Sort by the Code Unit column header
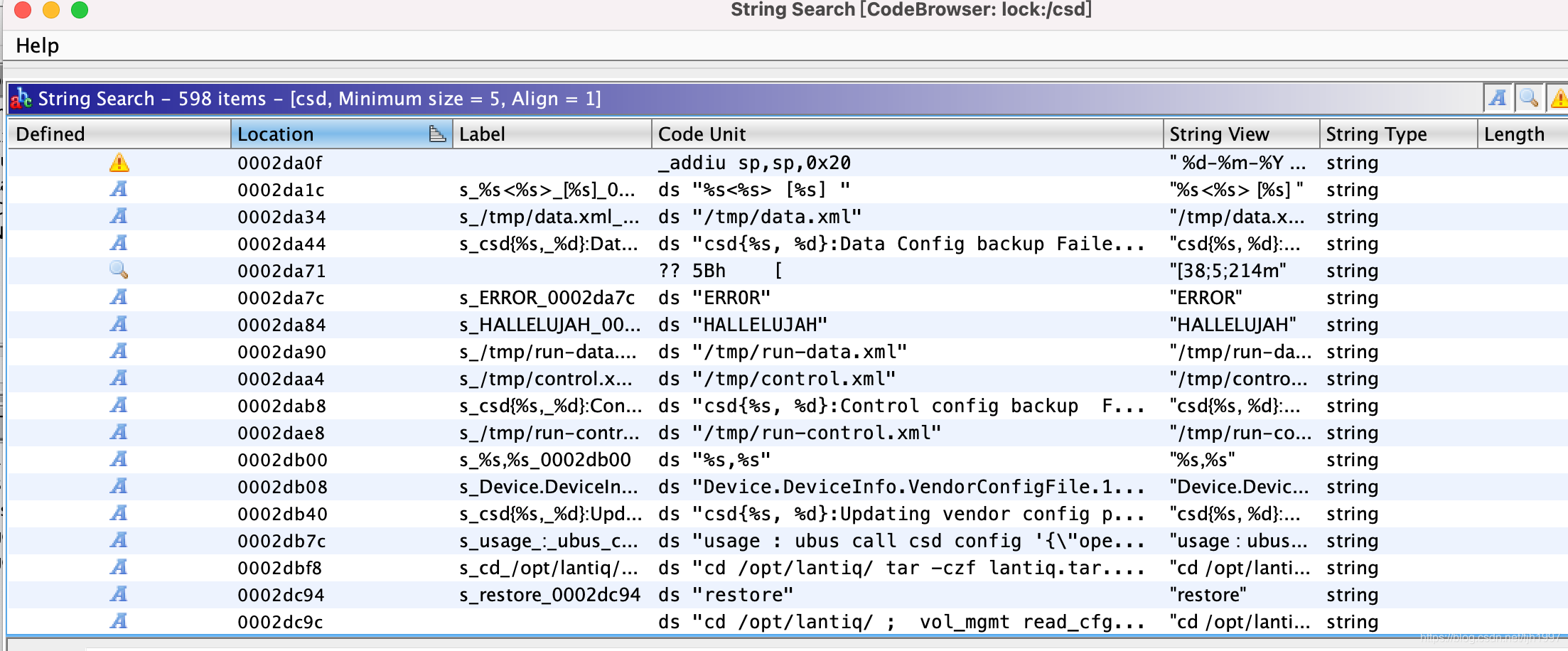The height and width of the screenshot is (651, 1568). (x=907, y=134)
